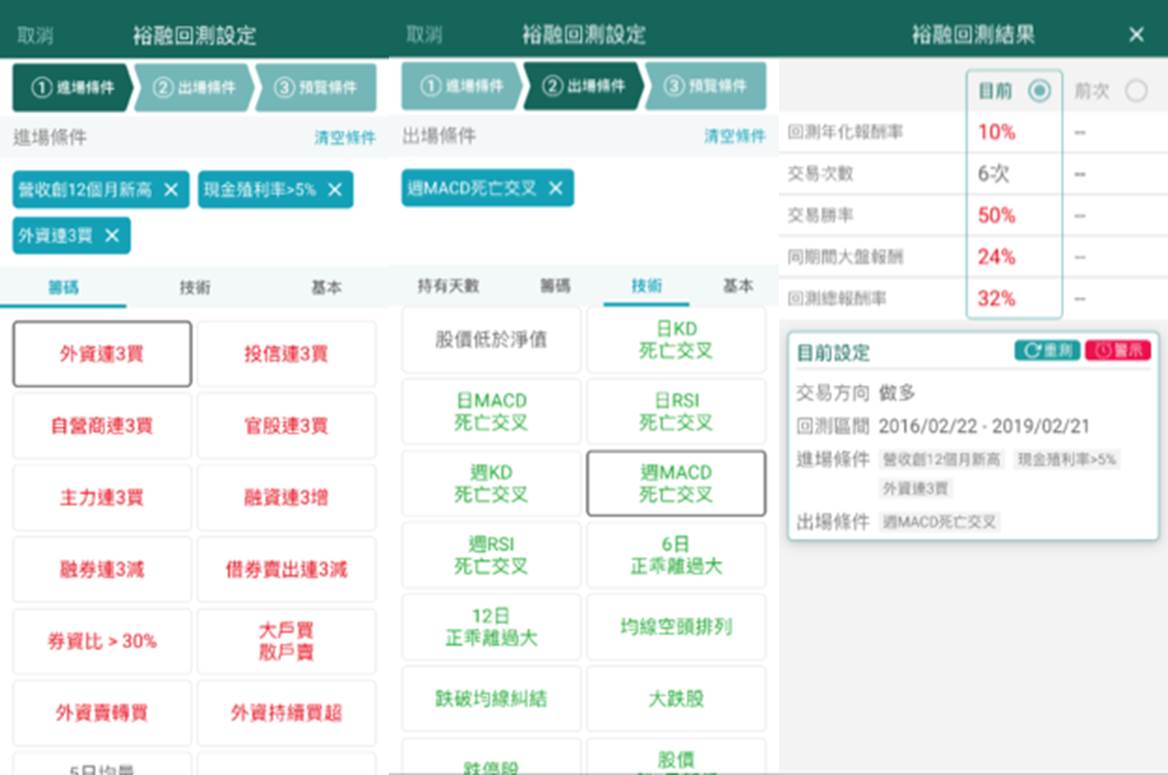Switch to 技術 tab in entry conditions
The height and width of the screenshot is (775, 1168).
(x=195, y=287)
